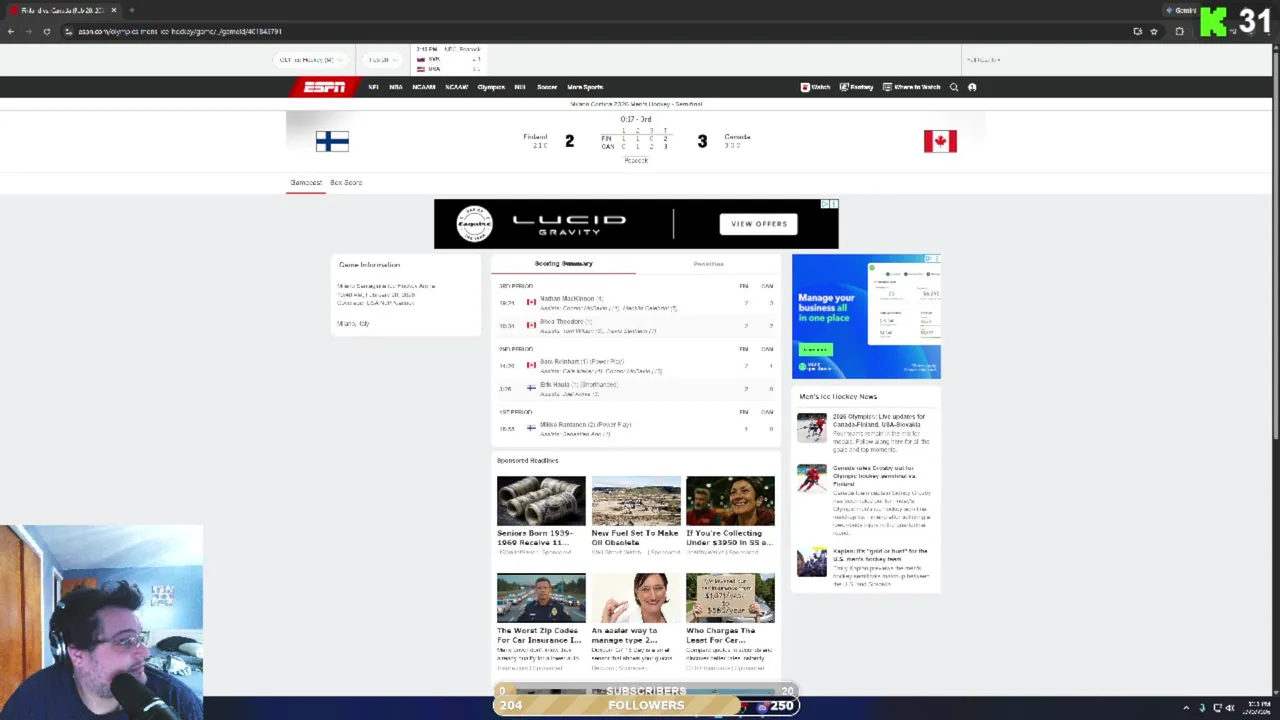
Task: Select the Scoring Summary tab
Action: [x=563, y=263]
